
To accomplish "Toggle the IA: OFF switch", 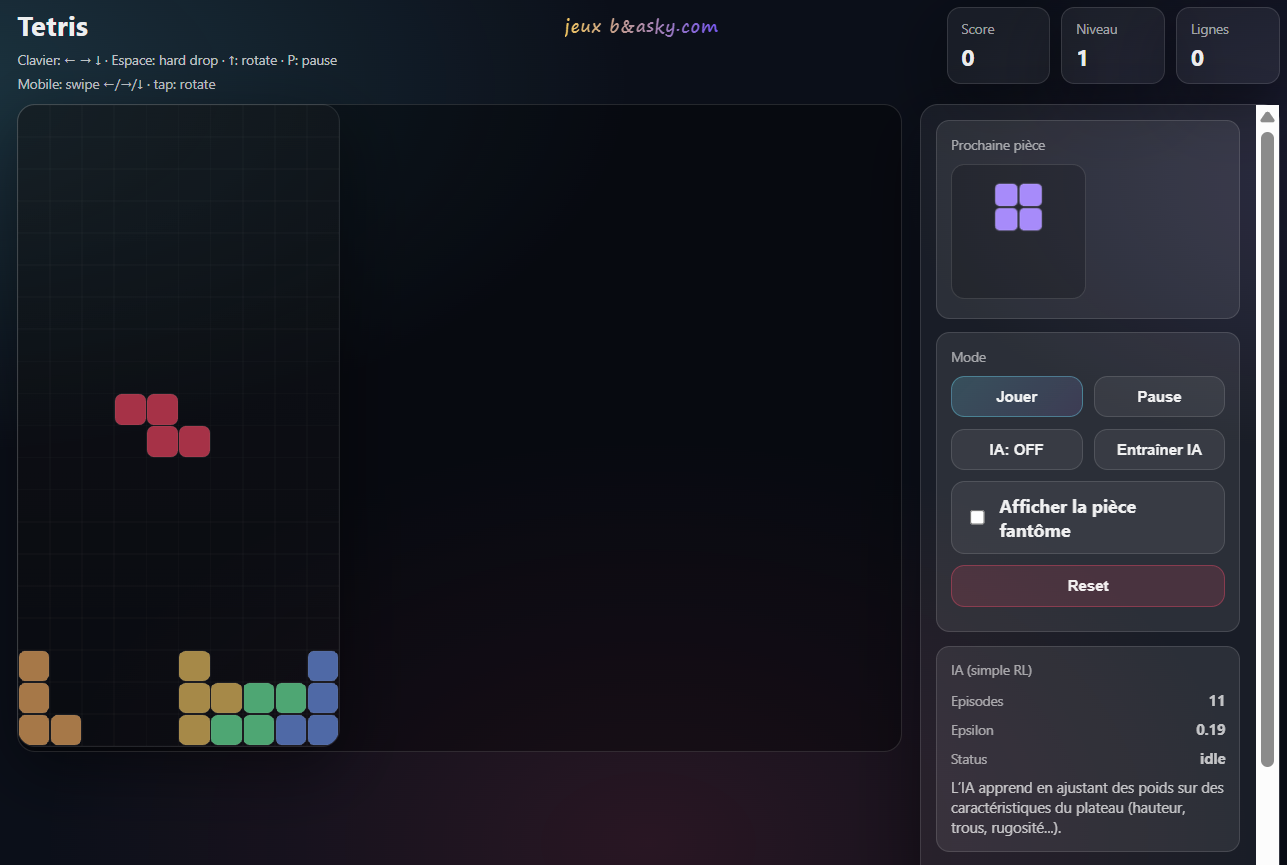I will tap(1016, 449).
